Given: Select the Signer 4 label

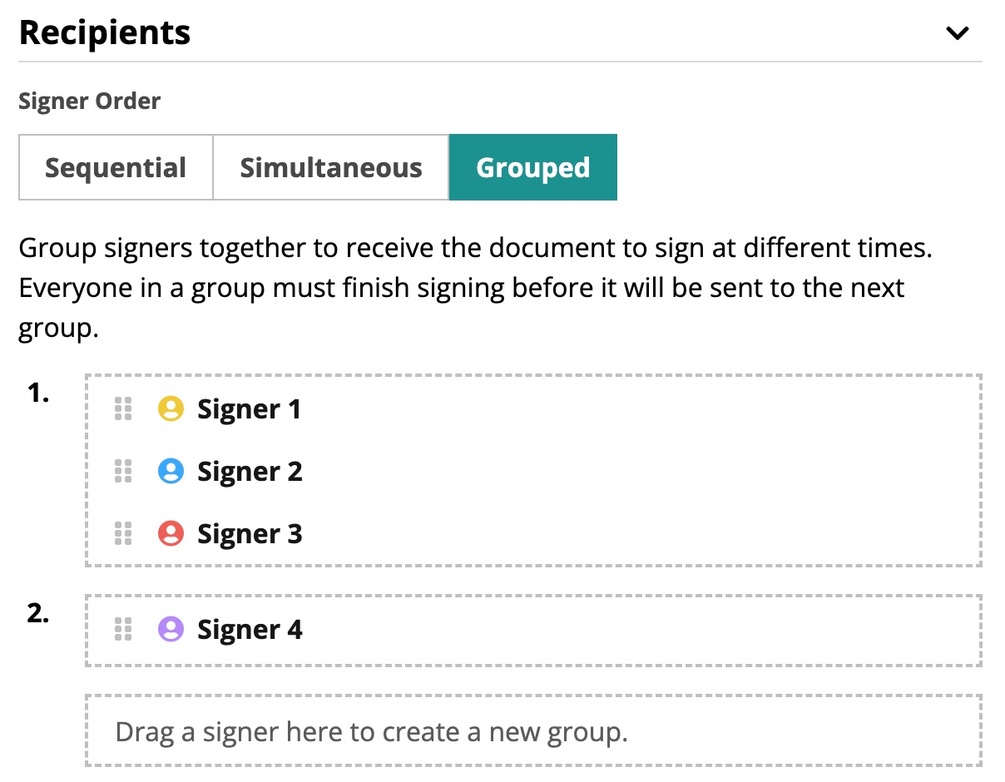Looking at the screenshot, I should coord(249,629).
